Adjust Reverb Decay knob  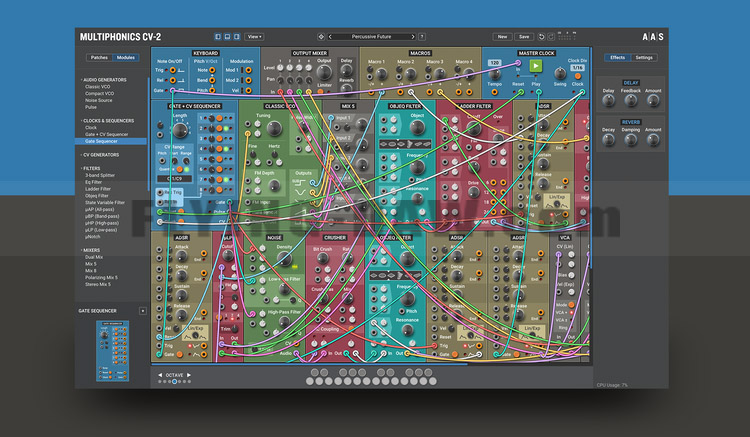pos(608,139)
